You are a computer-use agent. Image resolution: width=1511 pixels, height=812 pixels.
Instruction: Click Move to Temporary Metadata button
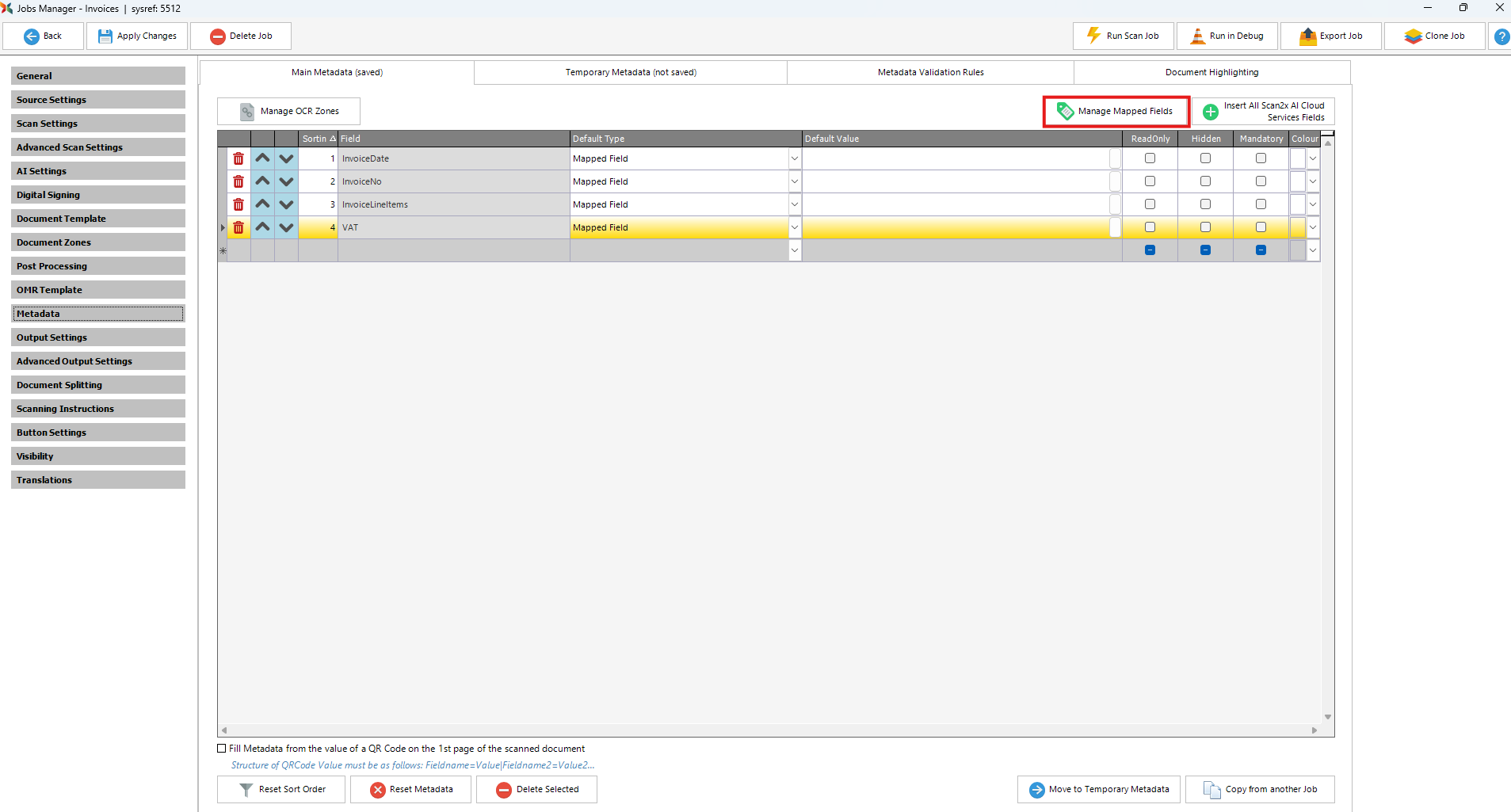[1098, 790]
